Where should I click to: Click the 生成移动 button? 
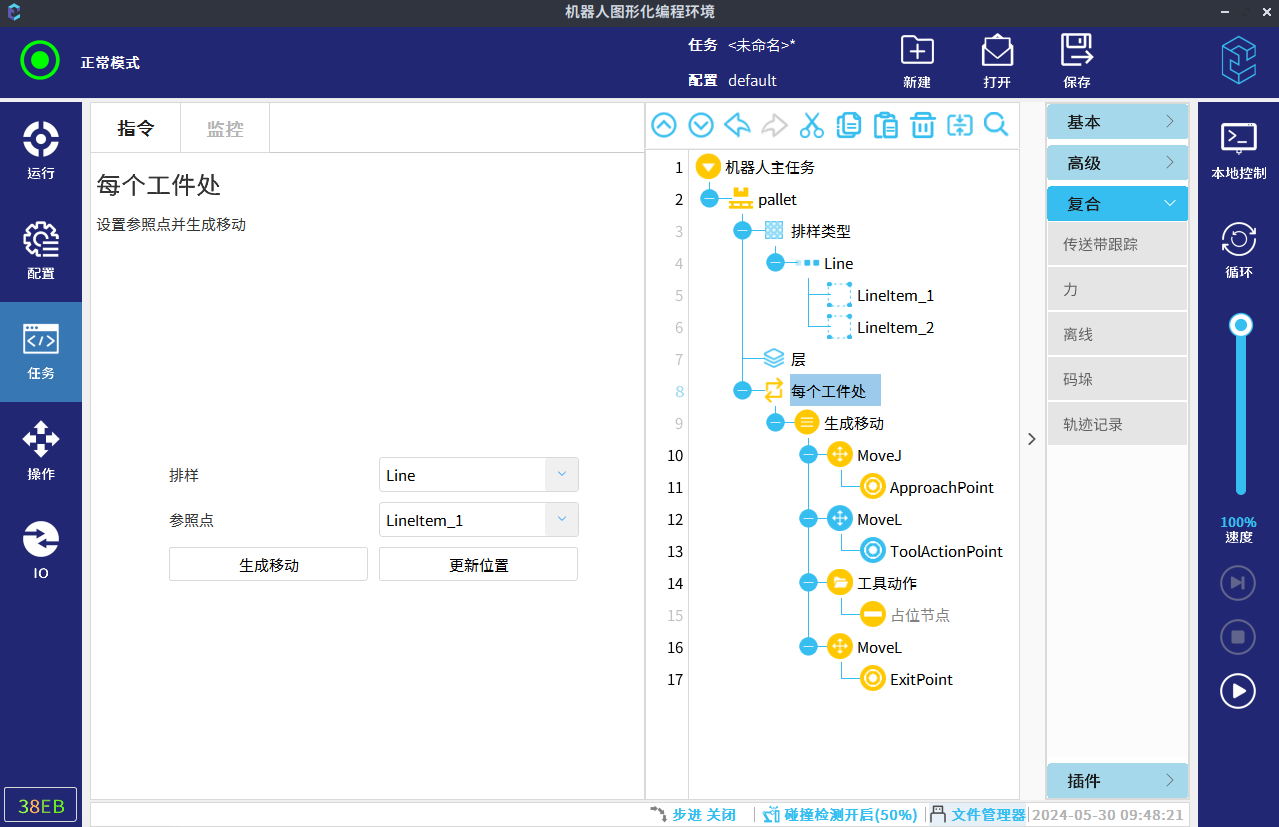click(268, 565)
